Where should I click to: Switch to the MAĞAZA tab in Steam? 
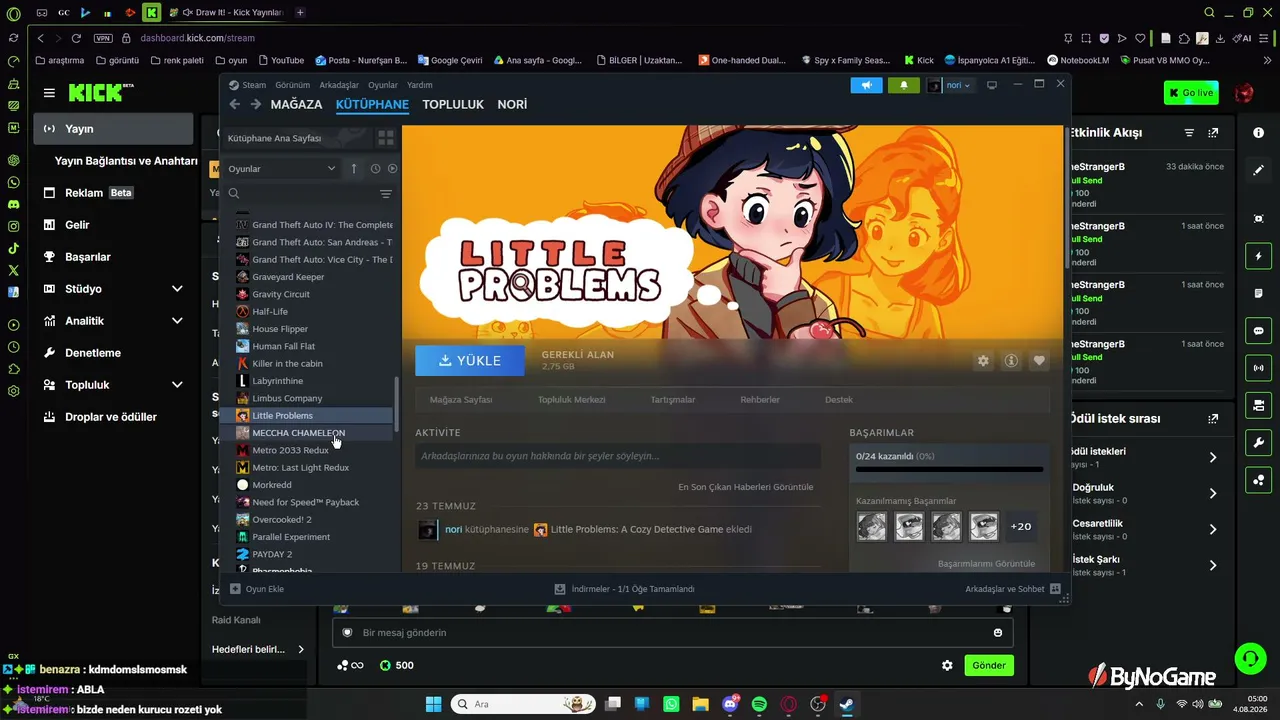[x=296, y=104]
